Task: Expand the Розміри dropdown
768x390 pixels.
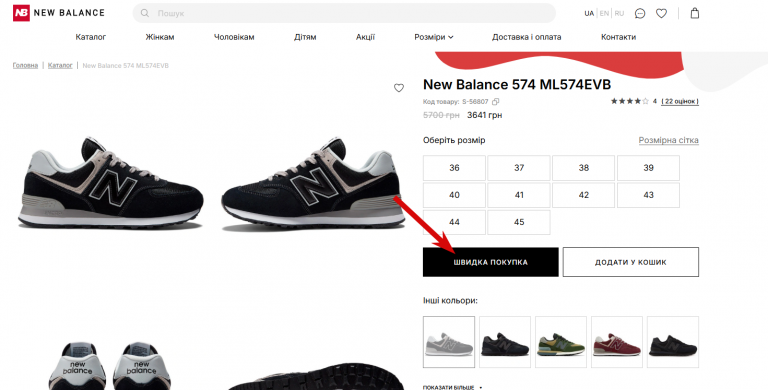Action: tap(434, 37)
